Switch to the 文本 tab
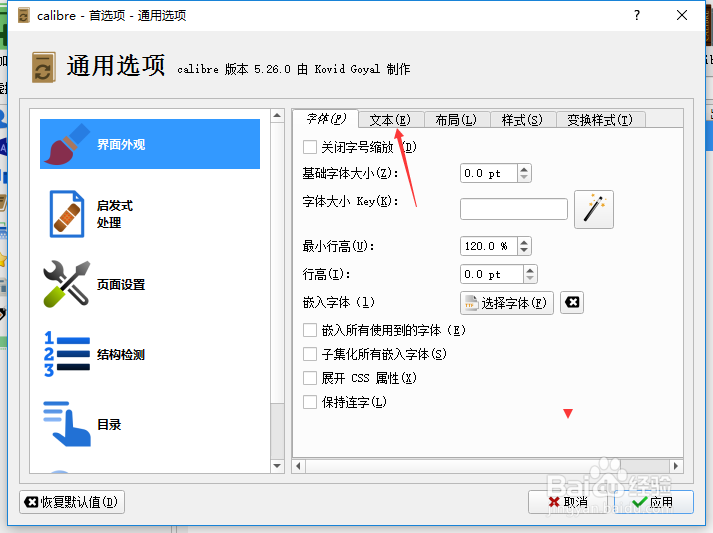The height and width of the screenshot is (533, 713). tap(391, 120)
